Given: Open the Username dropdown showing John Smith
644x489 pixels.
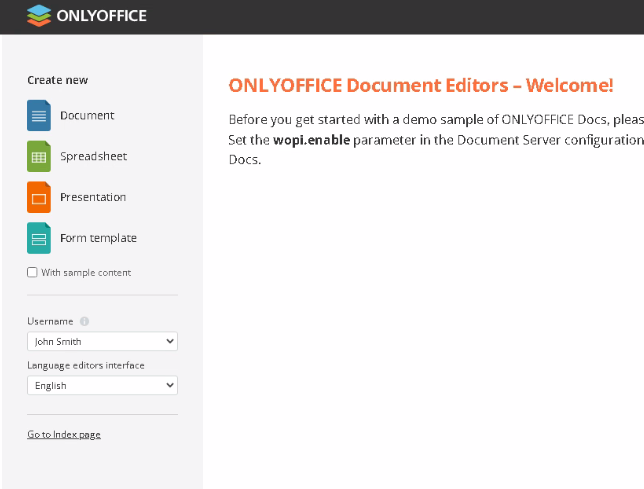Looking at the screenshot, I should (102, 341).
